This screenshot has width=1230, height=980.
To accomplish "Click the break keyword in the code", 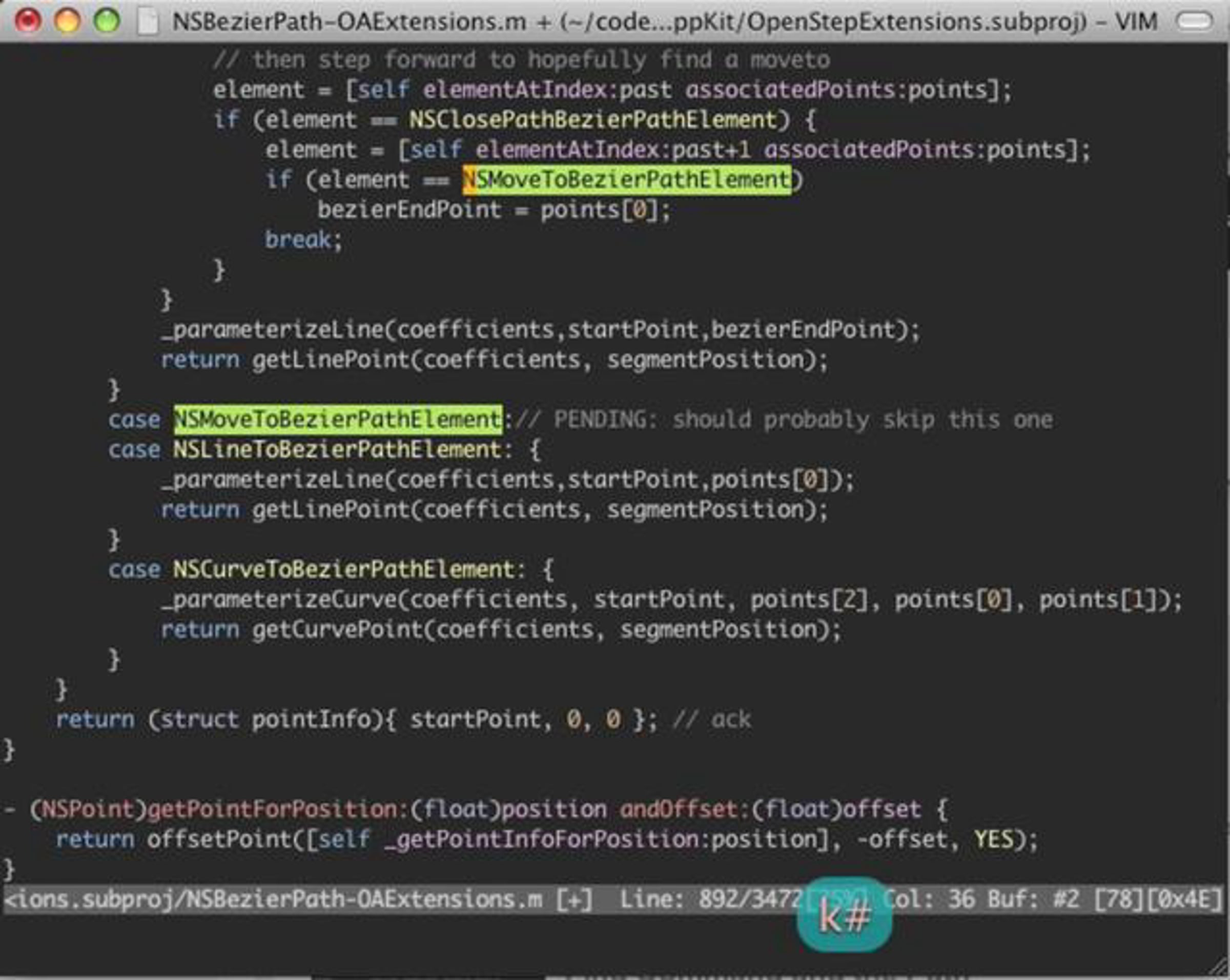I will click(297, 240).
